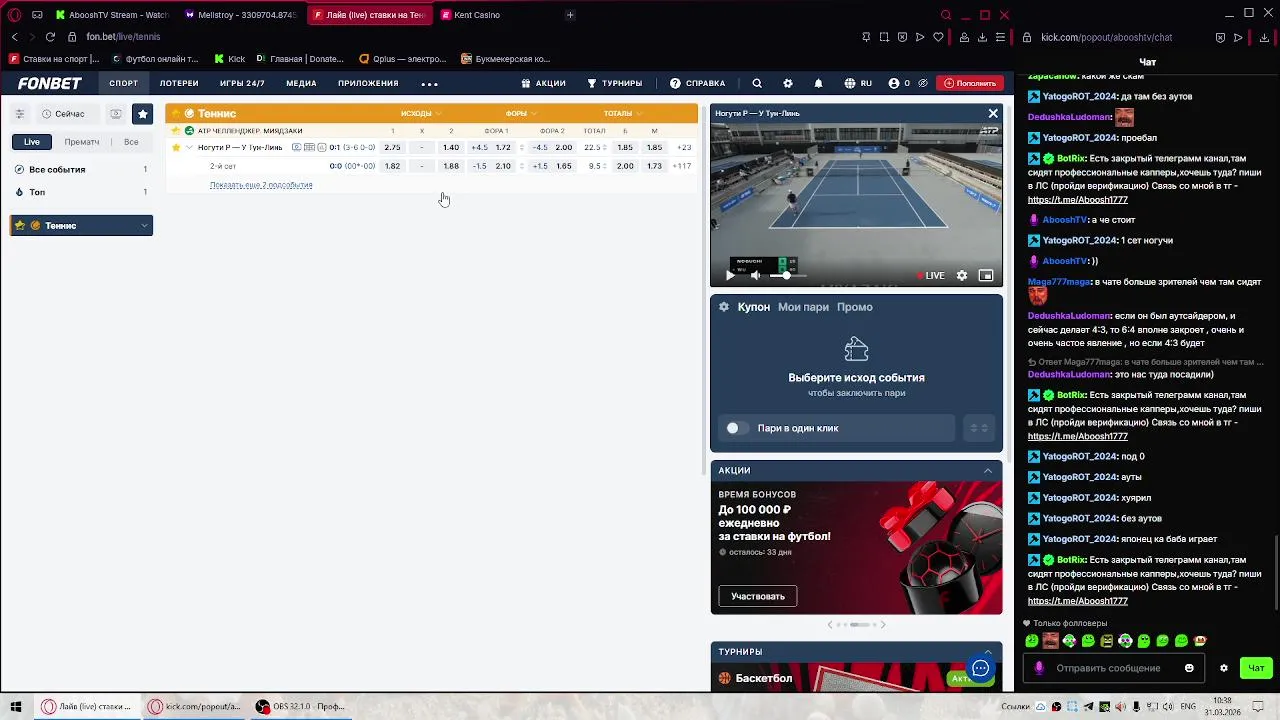Click the search magnifier icon
Screen dimensions: 1280x720
click(x=757, y=83)
